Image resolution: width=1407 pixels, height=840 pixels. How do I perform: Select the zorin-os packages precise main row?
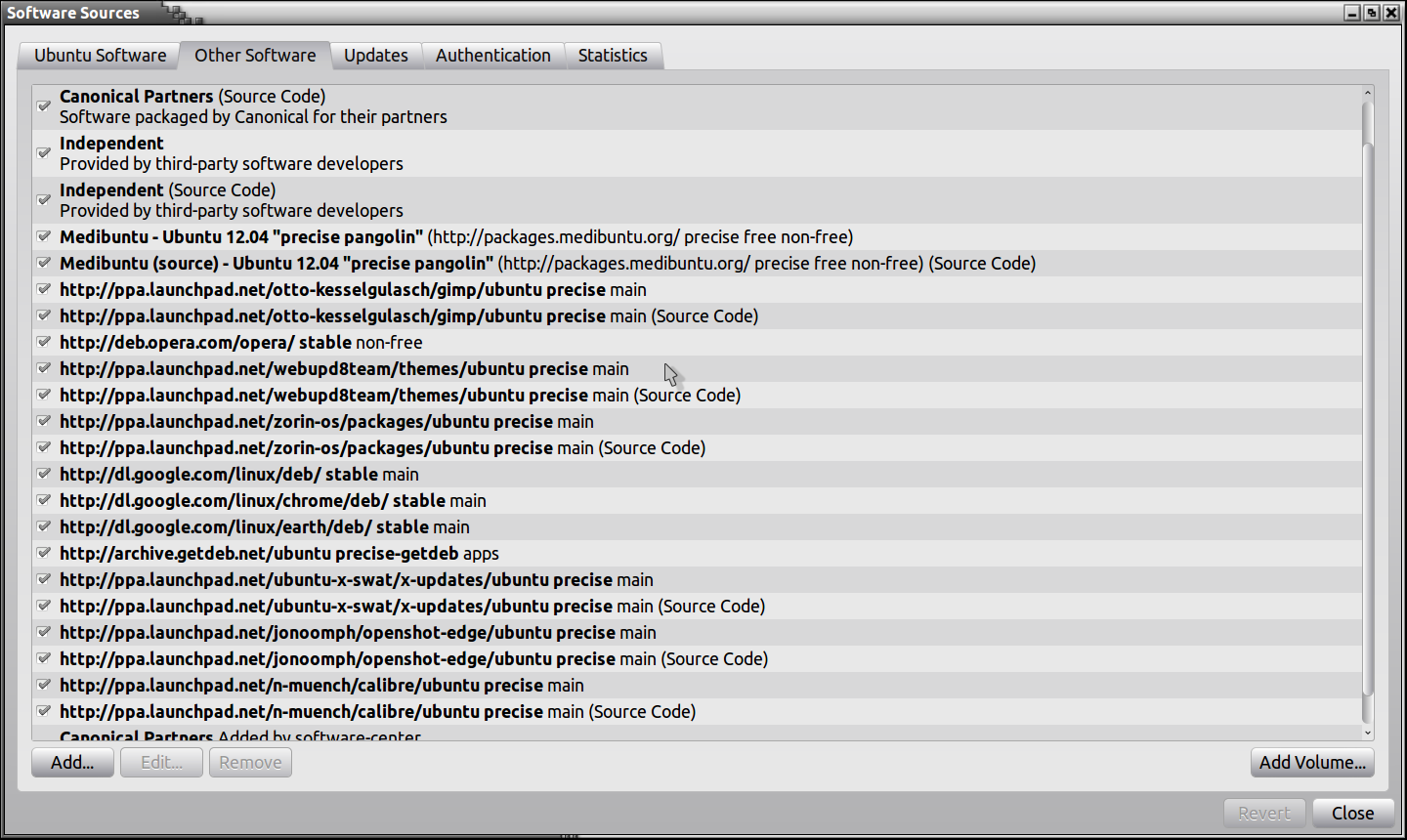pos(326,422)
